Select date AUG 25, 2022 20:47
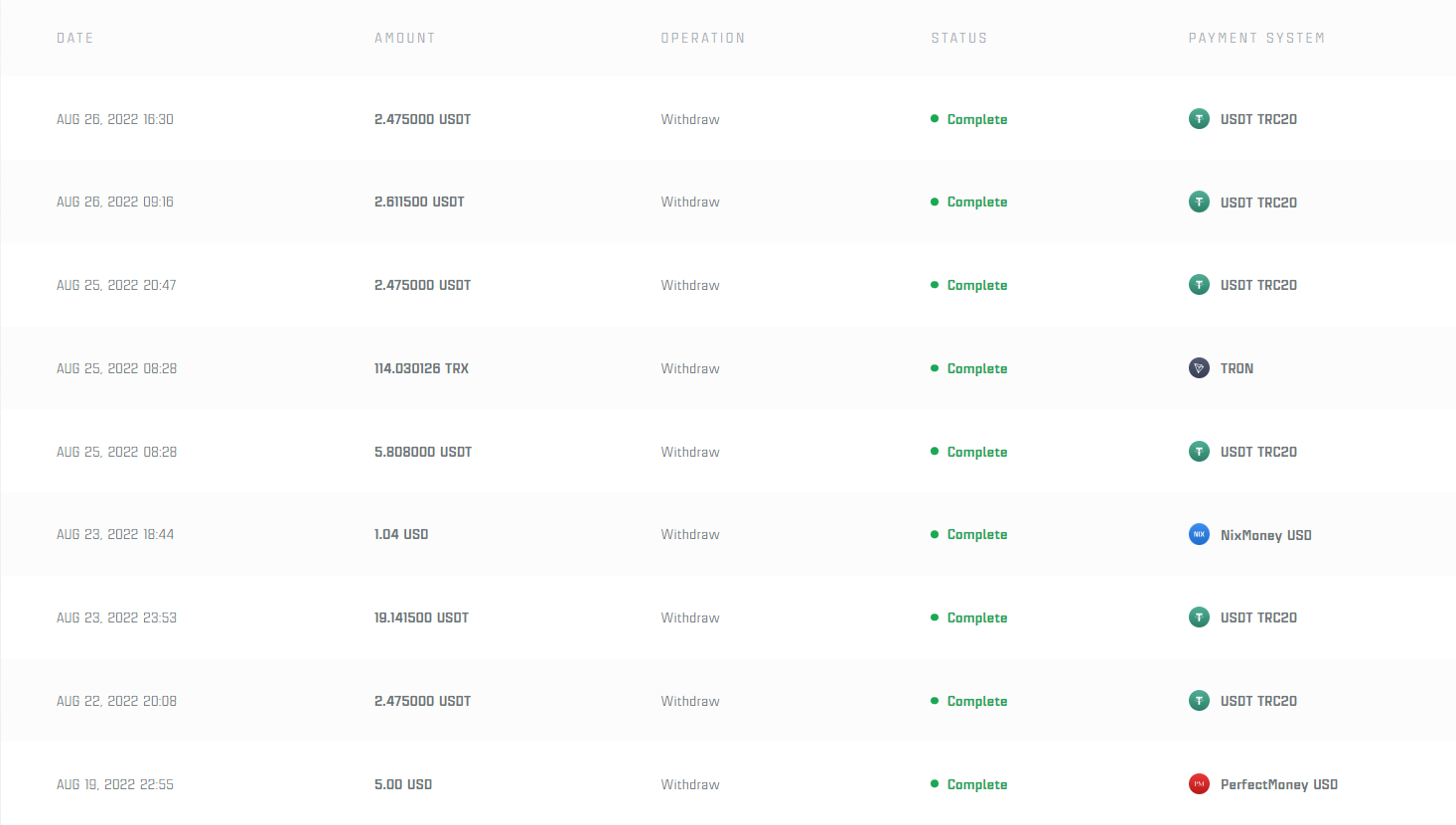The image size is (1456, 825). point(116,285)
